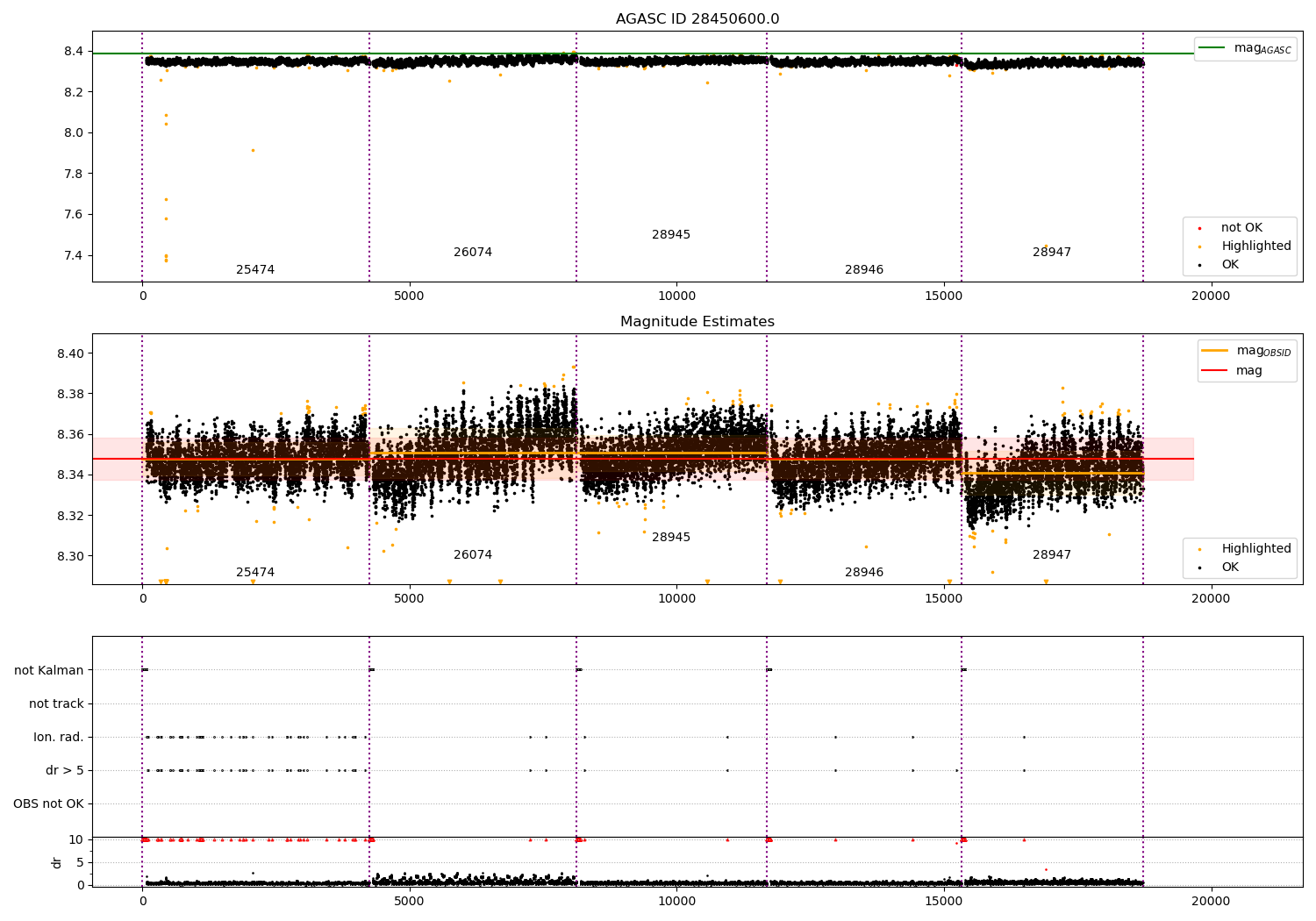Viewport: 1316px width, 921px height.
Task: Click y-axis tick 8.32 in Magnitude Estimates plot
Action: [70, 515]
